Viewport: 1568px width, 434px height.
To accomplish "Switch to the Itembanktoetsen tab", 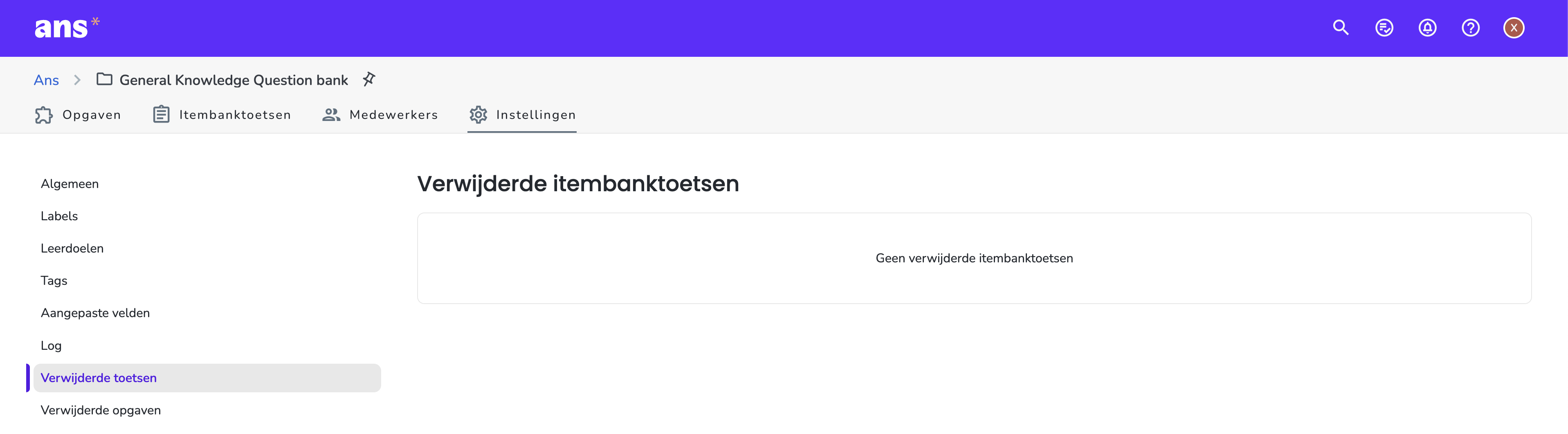I will click(222, 114).
